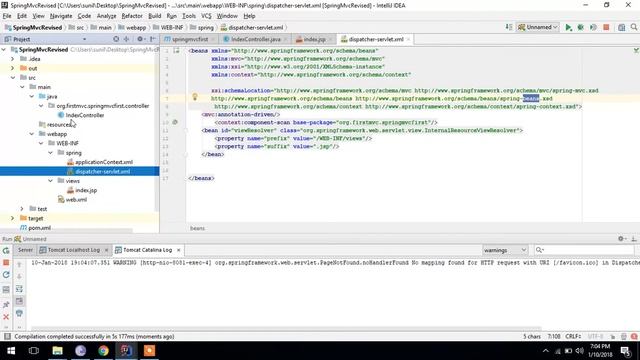Screen dimensions: 640x360
Task: Click the Update application icon in Run panel
Action: click(6, 275)
